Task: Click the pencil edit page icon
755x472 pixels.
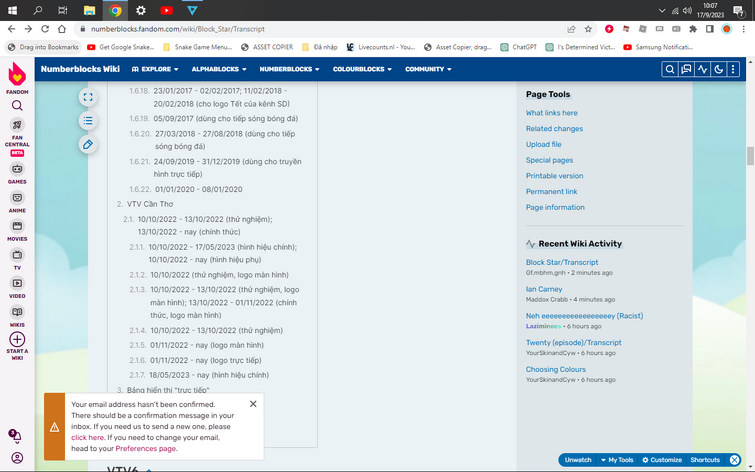Action: click(x=88, y=144)
